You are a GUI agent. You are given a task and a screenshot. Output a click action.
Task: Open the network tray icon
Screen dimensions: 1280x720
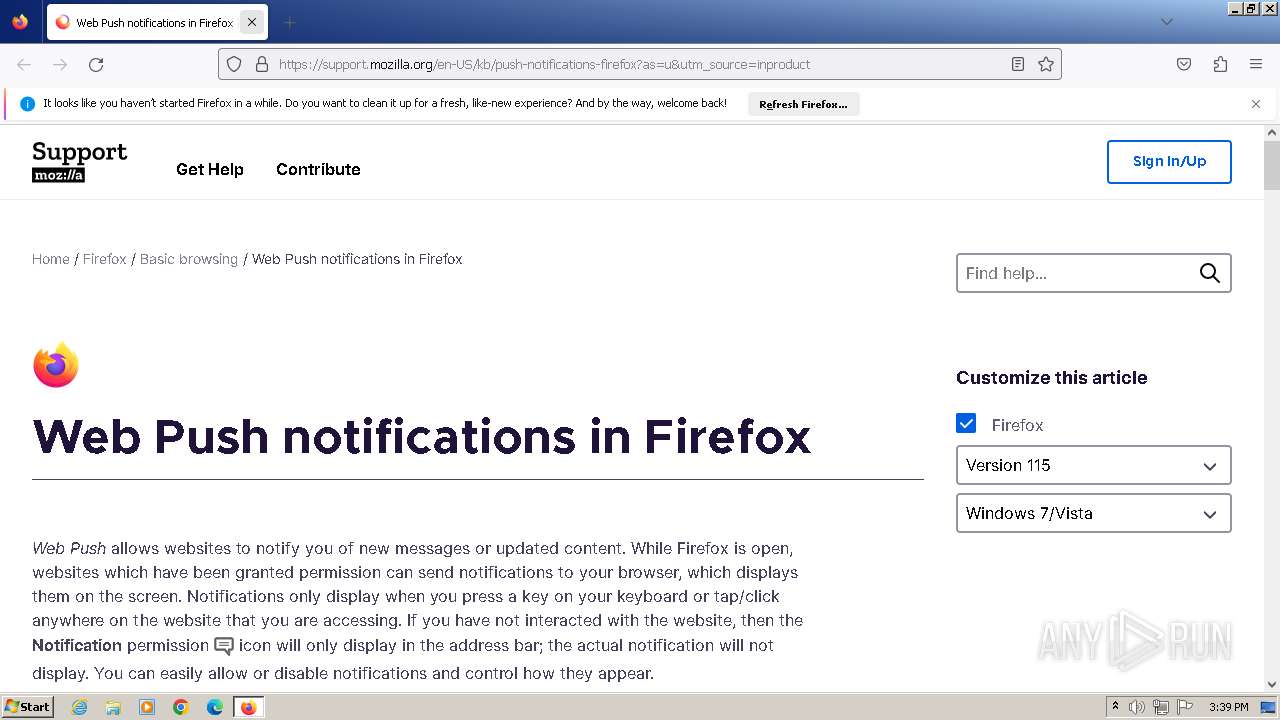1161,707
